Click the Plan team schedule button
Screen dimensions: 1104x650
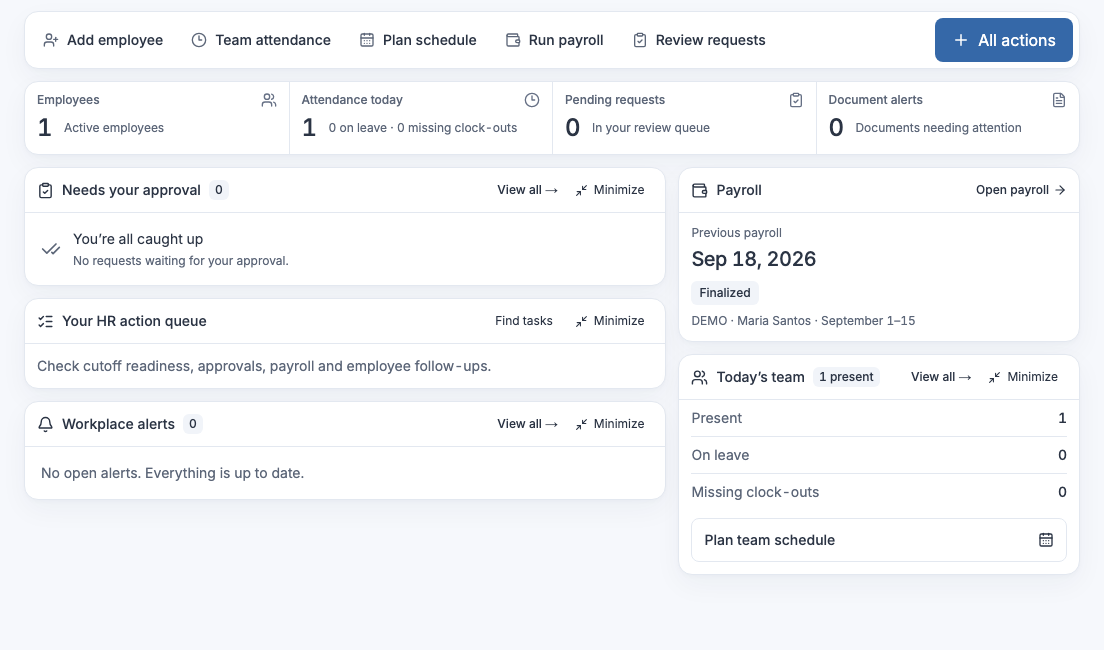point(879,540)
